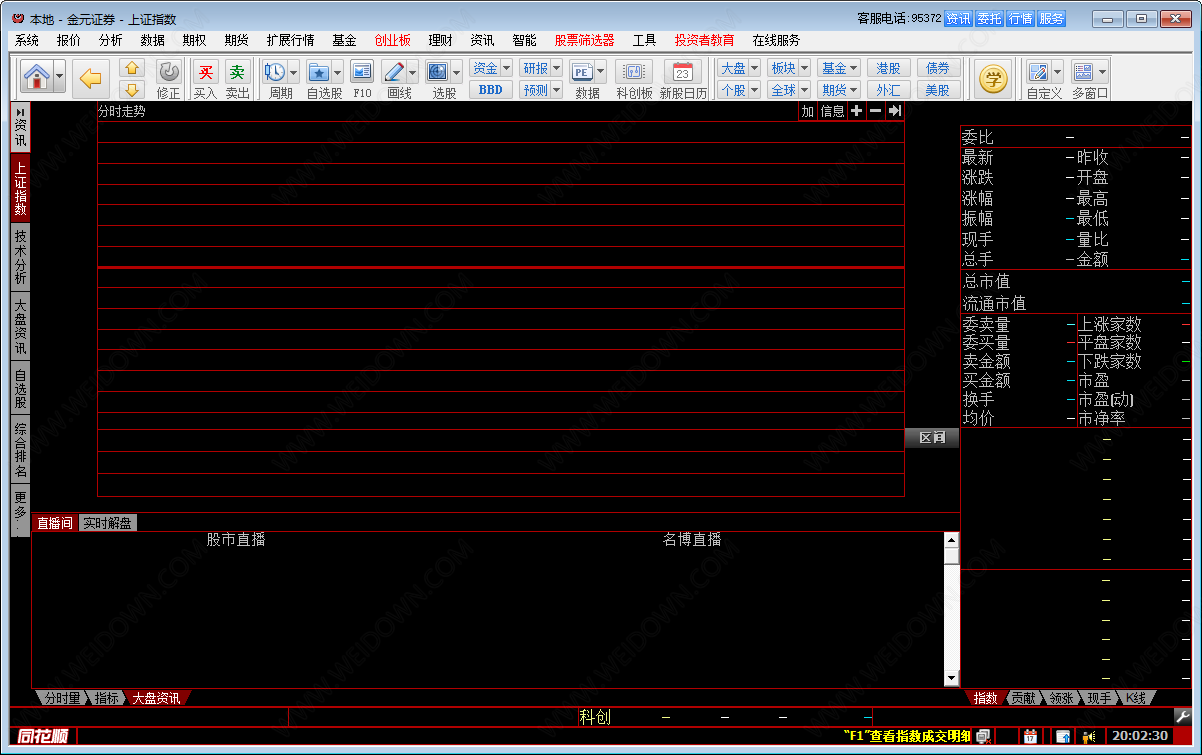Switch to the 领涨 tab
Image resolution: width=1202 pixels, height=755 pixels.
click(x=1060, y=698)
